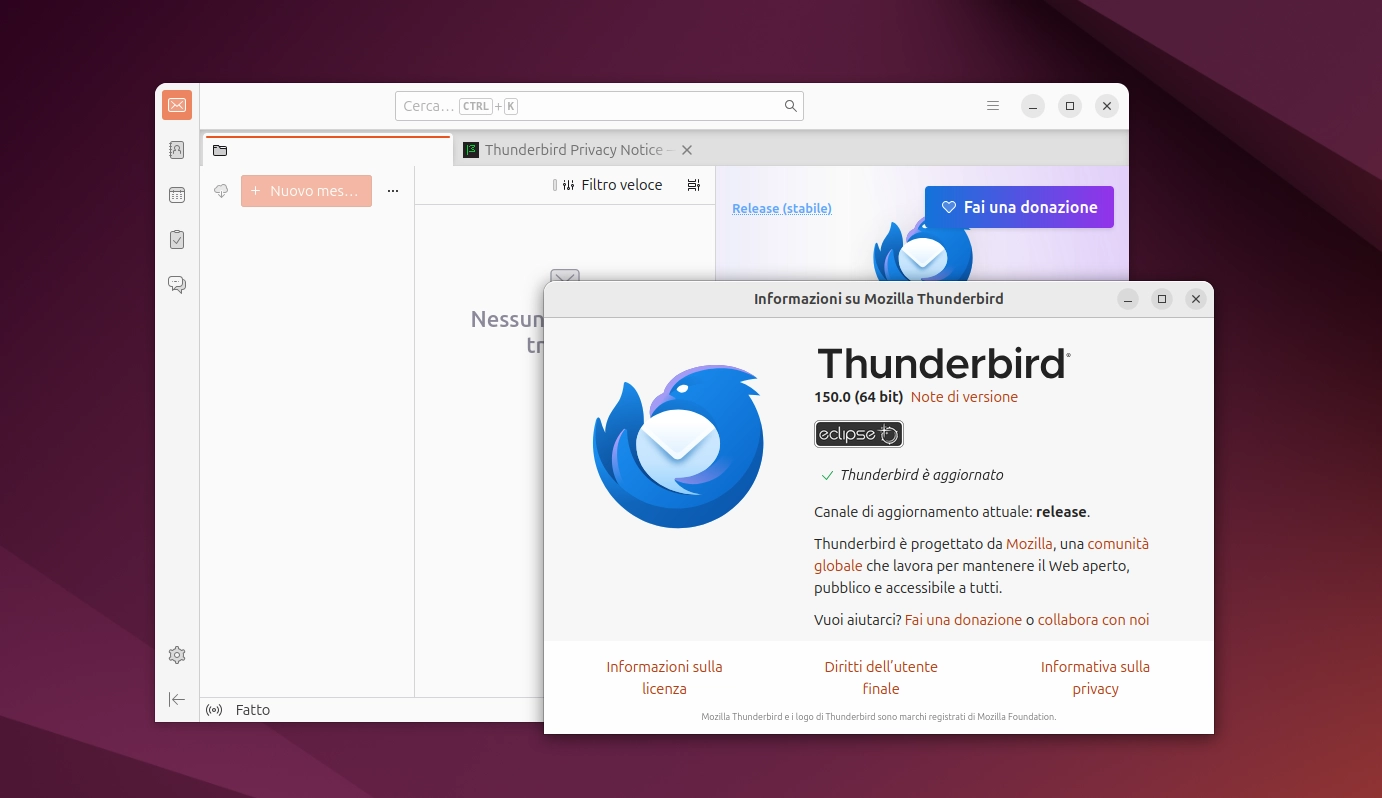Image resolution: width=1382 pixels, height=798 pixels.
Task: Open message list display options
Action: click(694, 185)
